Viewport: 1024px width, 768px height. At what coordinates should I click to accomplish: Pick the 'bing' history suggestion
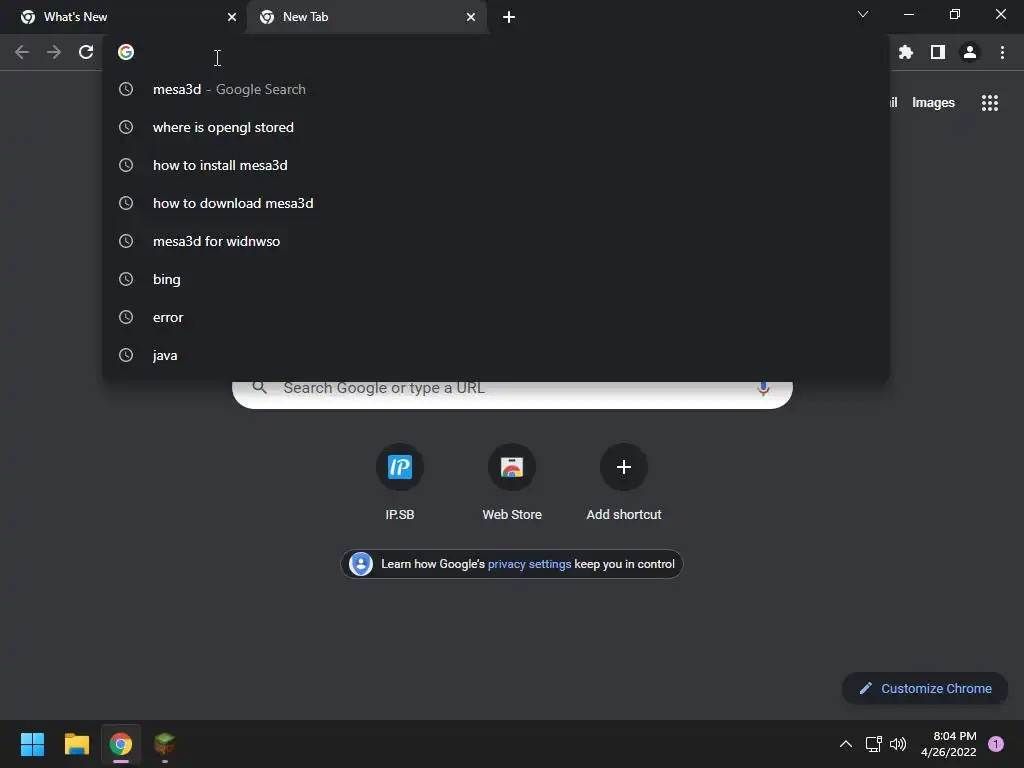(x=496, y=279)
